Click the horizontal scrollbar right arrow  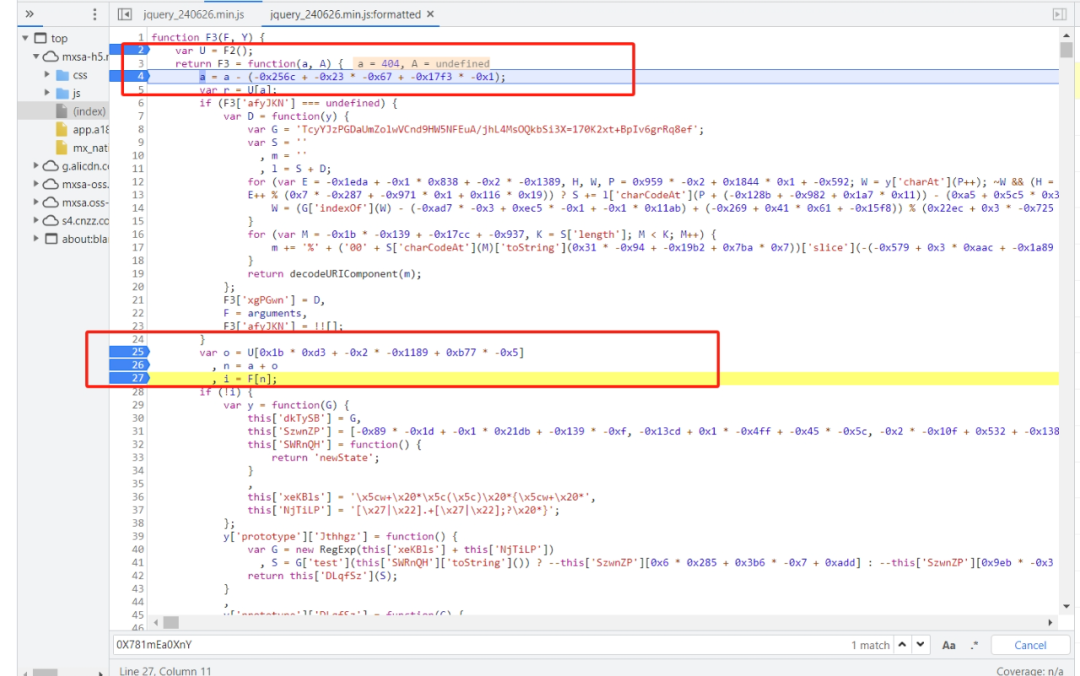(1050, 622)
